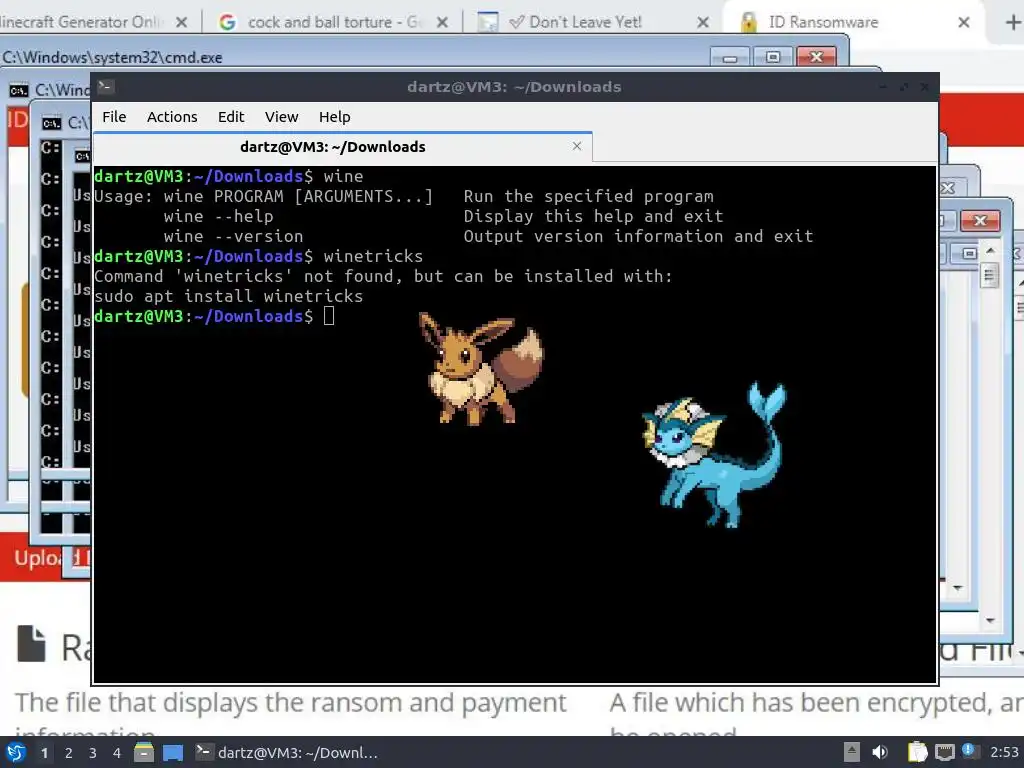
Task: Click 'sudo apt install winetricks' text
Action: click(228, 296)
